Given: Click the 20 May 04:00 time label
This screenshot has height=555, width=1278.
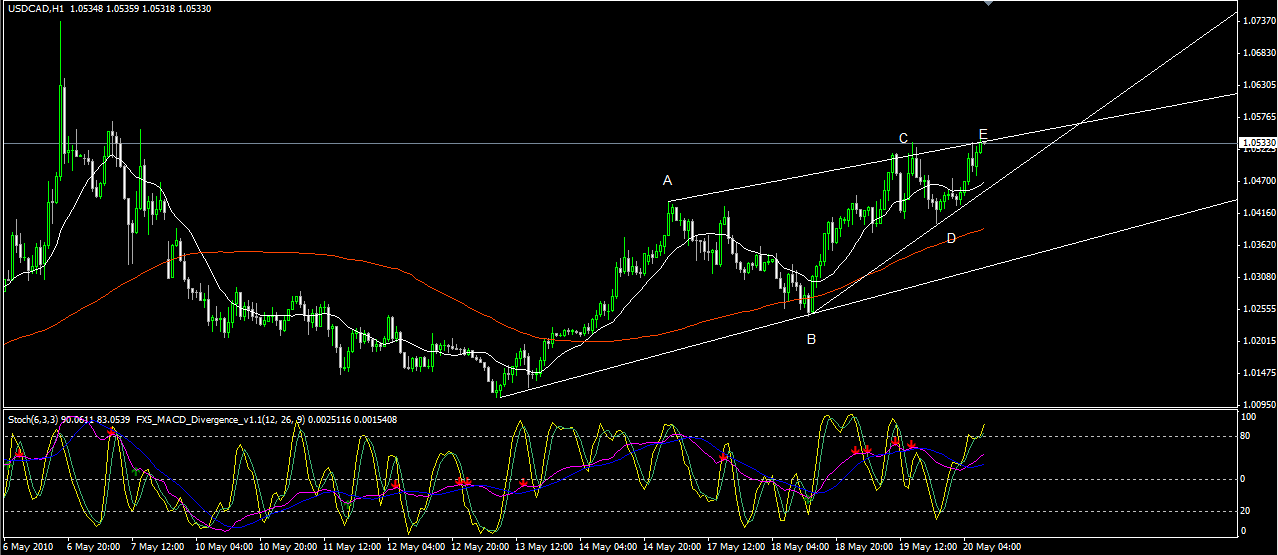Looking at the screenshot, I should point(993,547).
